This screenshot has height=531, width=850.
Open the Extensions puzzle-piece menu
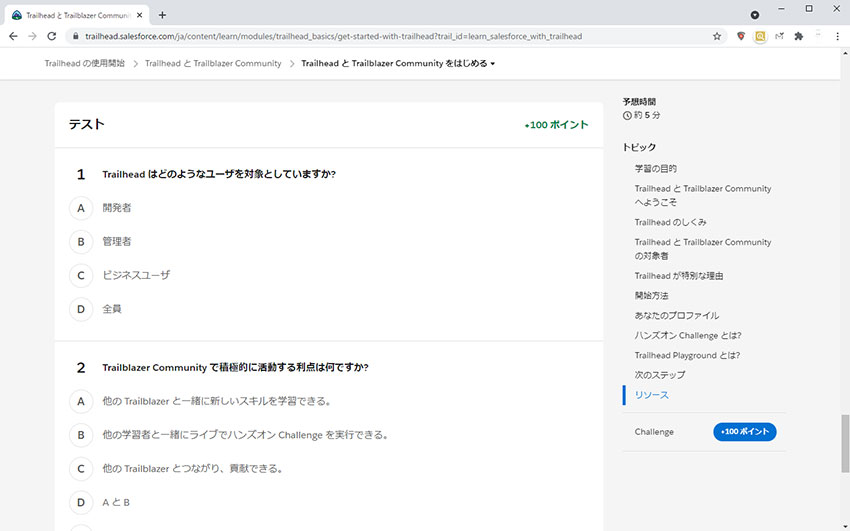coord(799,36)
